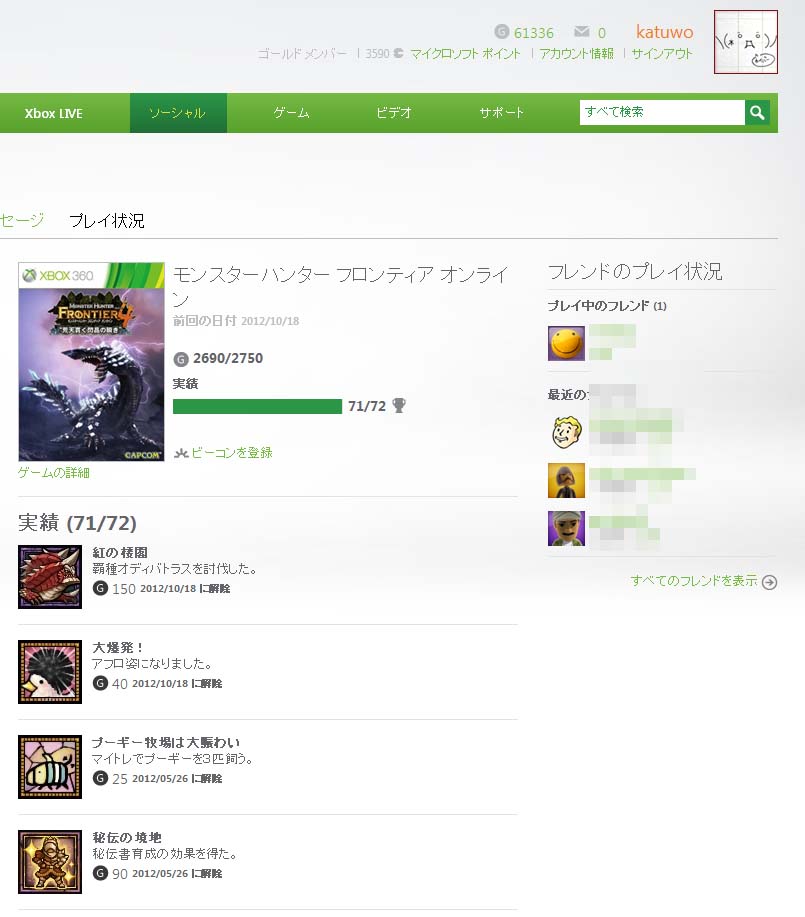
Task: Click the モンスターハンター フロンティア オンライン title
Action: click(341, 286)
